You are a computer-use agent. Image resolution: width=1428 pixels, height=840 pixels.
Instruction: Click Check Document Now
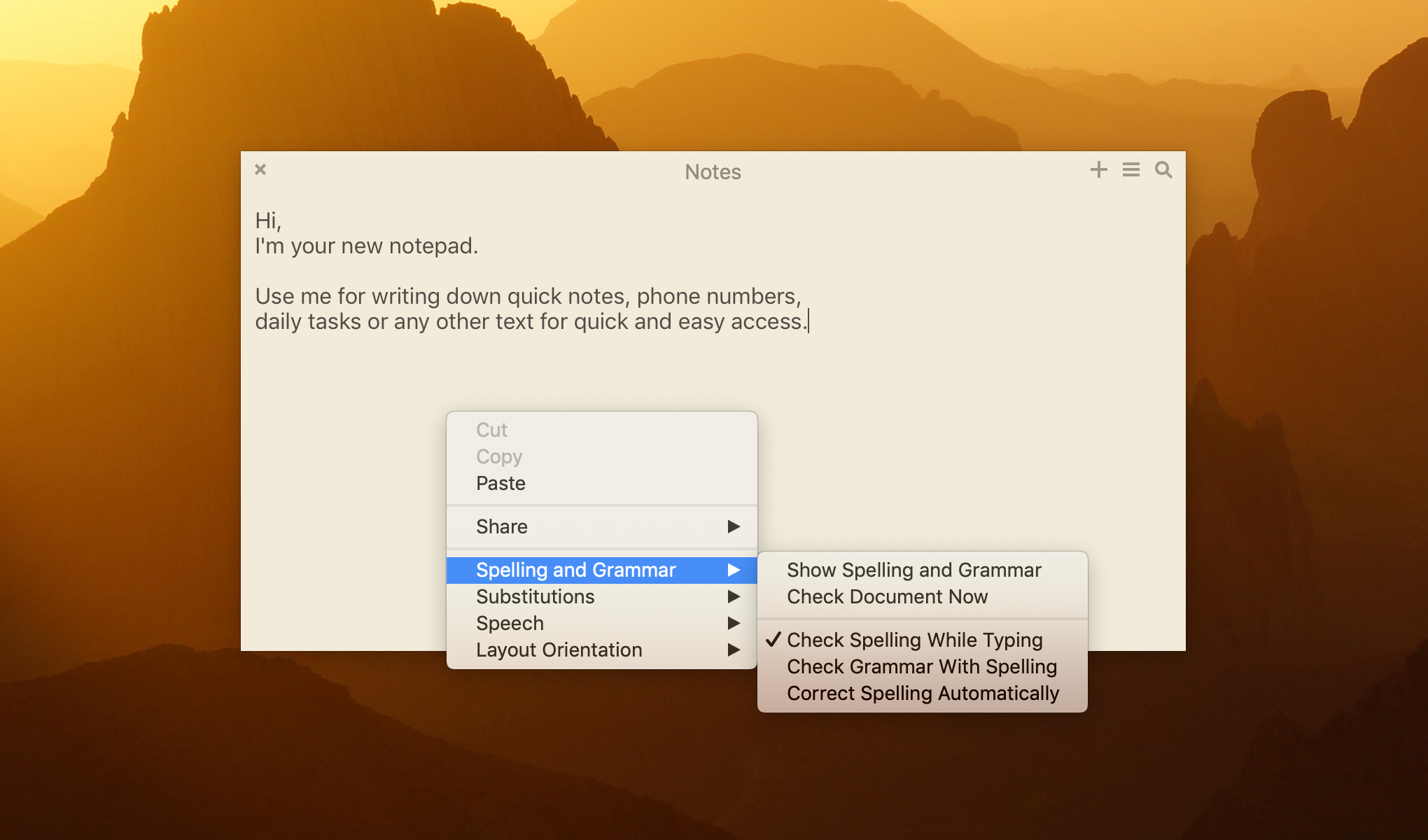pos(886,597)
